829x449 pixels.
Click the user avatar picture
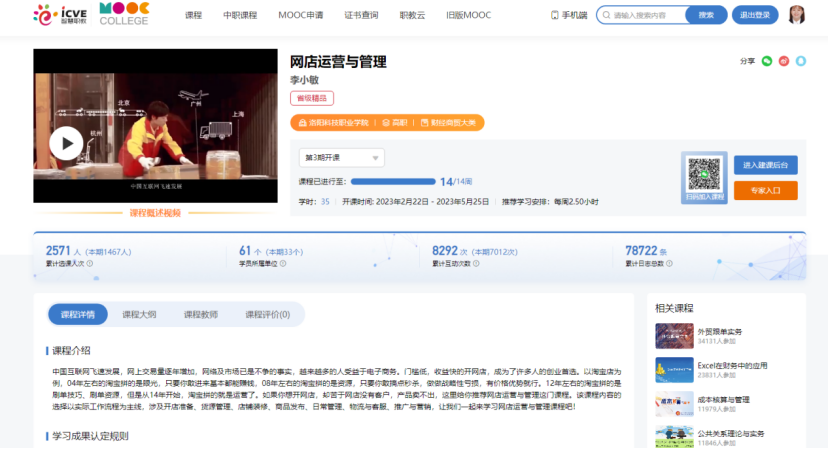pos(797,15)
